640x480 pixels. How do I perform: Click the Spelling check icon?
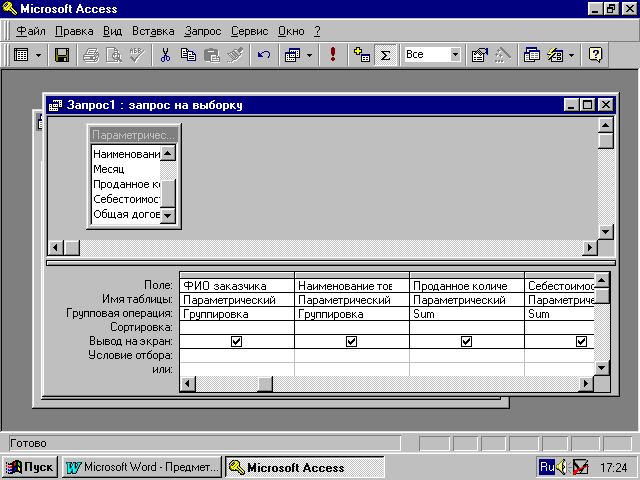[x=137, y=55]
